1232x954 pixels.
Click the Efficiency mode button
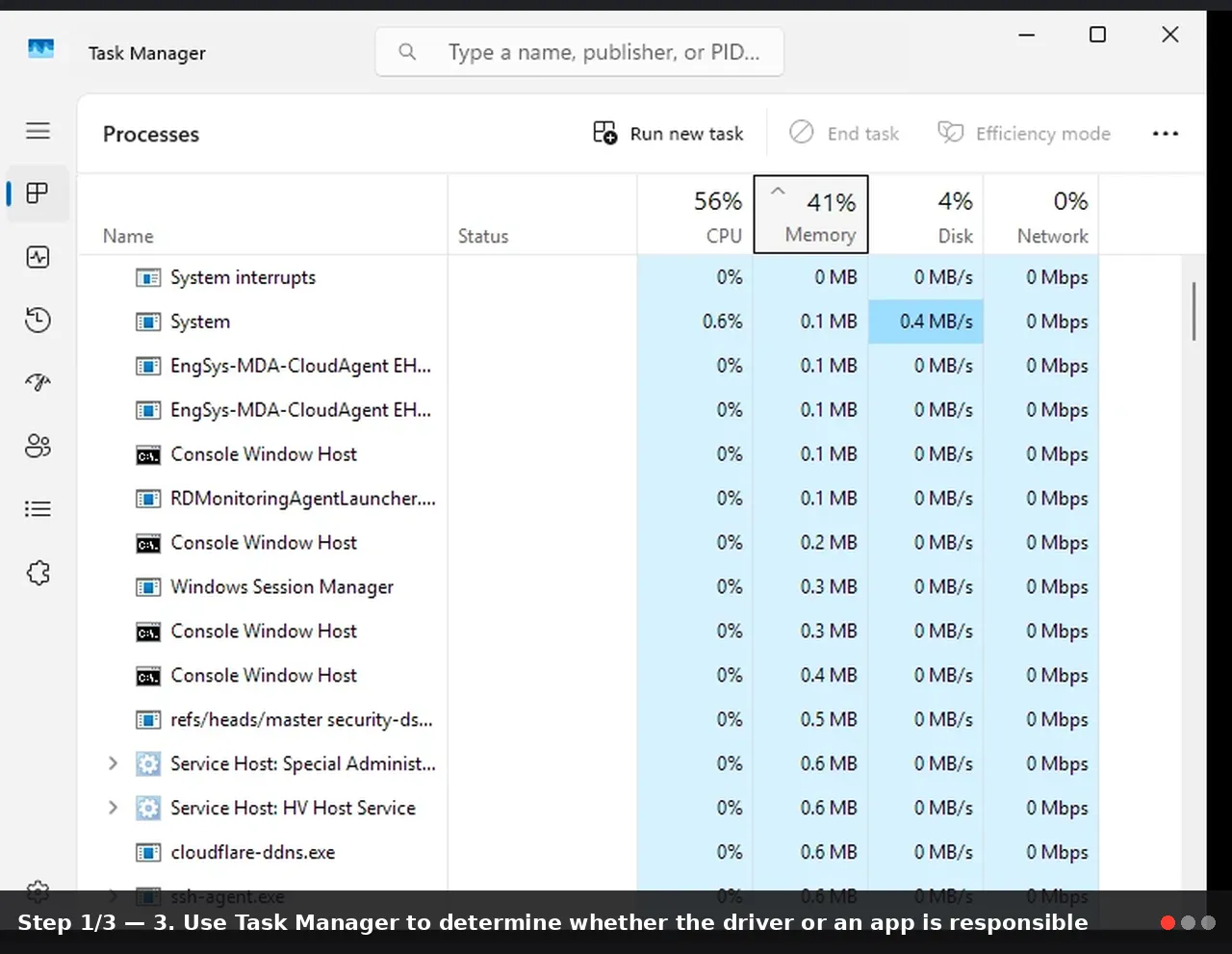(1024, 134)
